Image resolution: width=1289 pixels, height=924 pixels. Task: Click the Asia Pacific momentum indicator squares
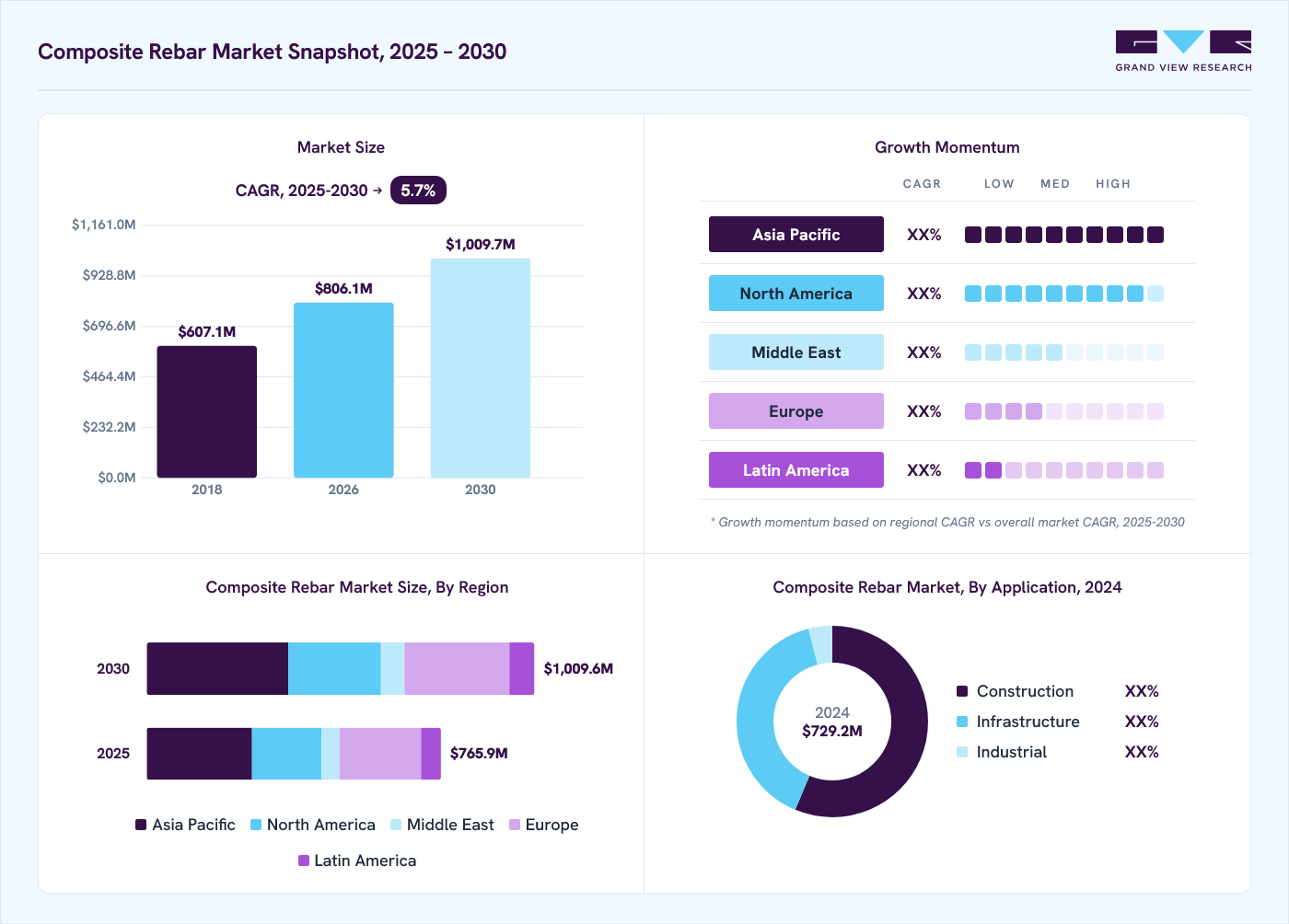[x=1064, y=235]
